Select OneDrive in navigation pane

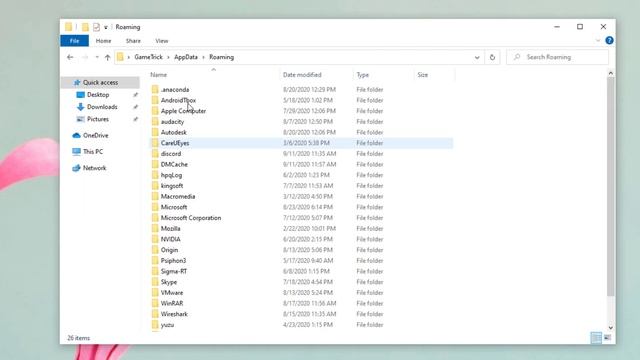(x=96, y=136)
